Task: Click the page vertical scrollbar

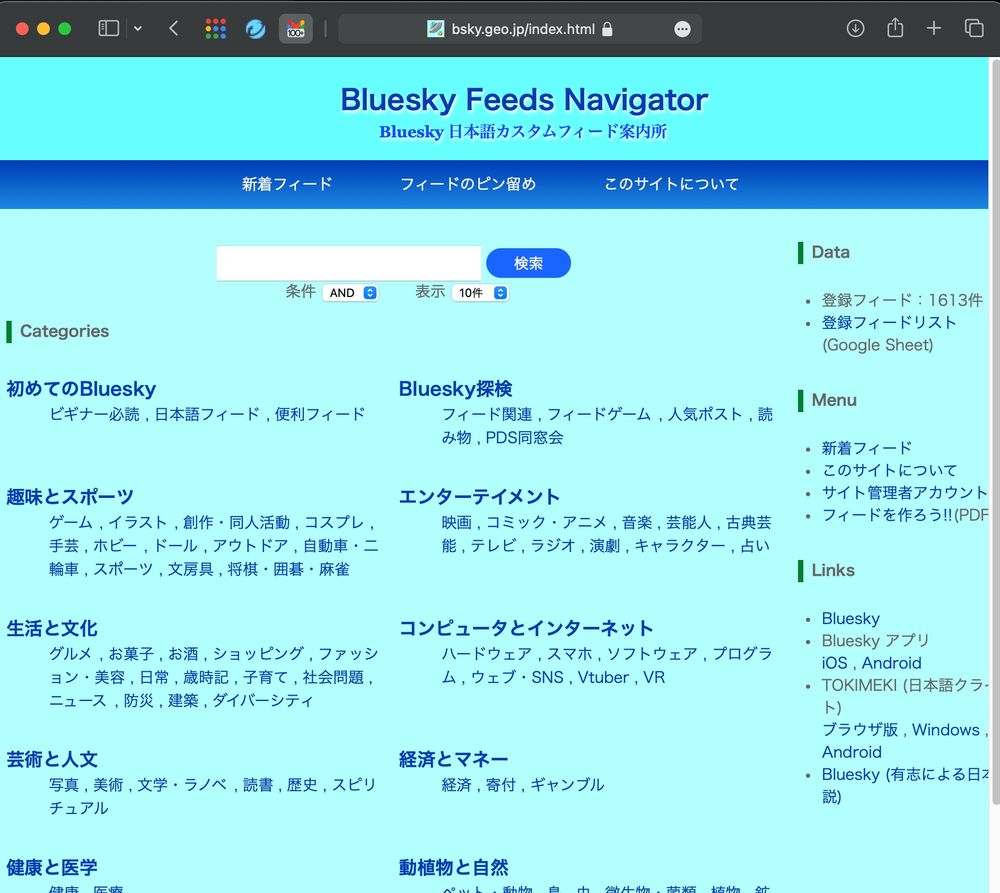Action: point(994,434)
